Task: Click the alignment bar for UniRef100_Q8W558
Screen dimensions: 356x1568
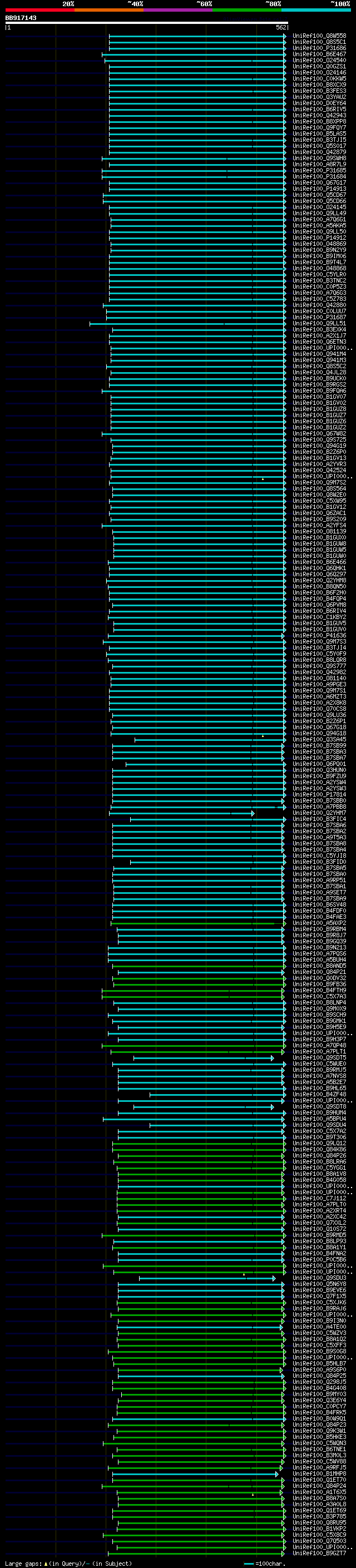Action: click(x=197, y=36)
